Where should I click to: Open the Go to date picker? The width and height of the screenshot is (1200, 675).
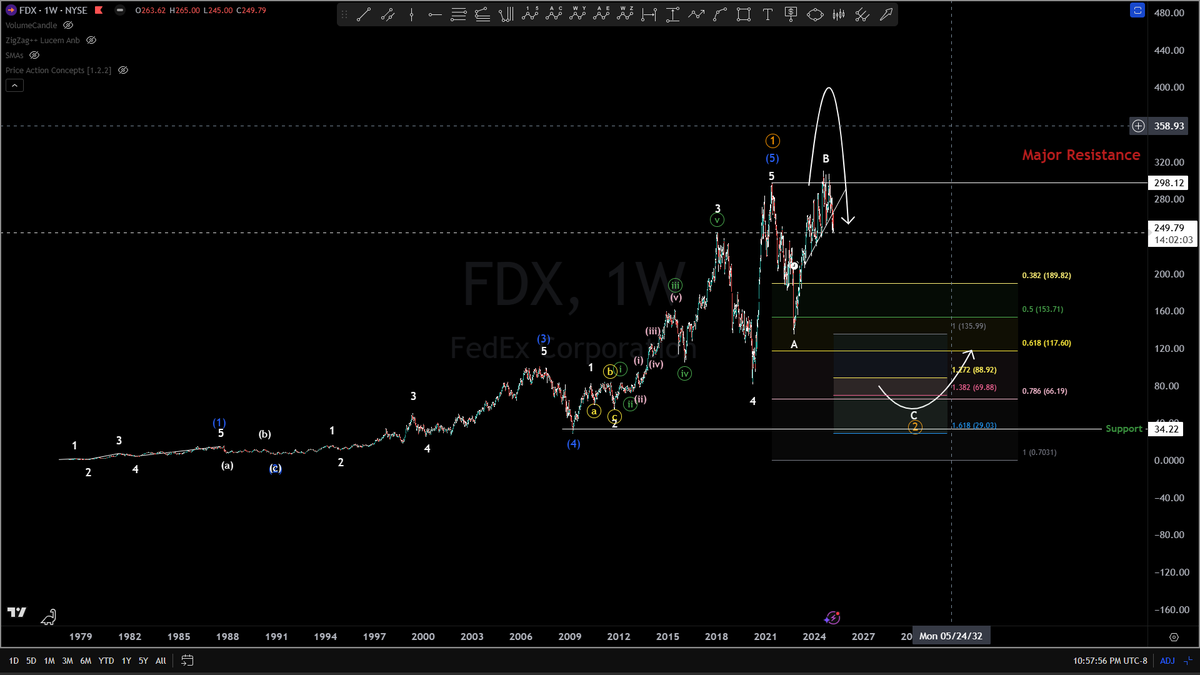187,661
